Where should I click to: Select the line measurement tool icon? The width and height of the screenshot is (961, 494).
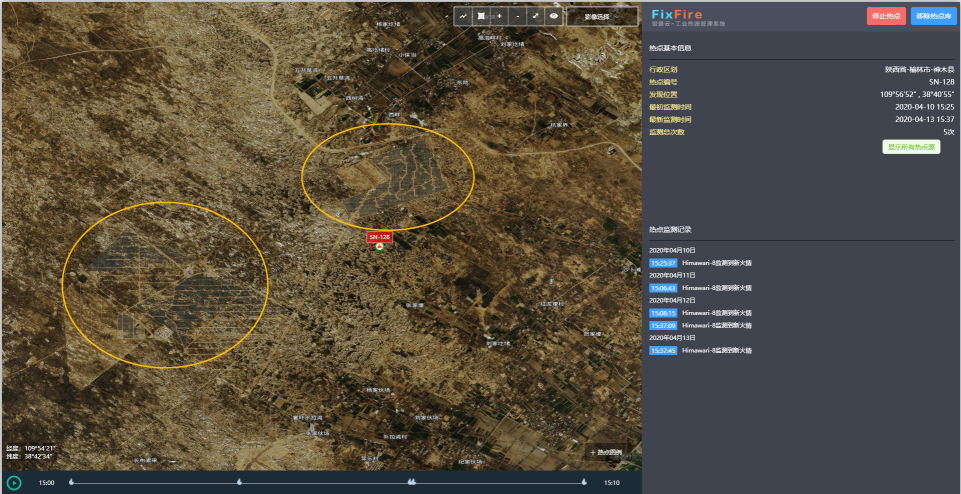[464, 16]
